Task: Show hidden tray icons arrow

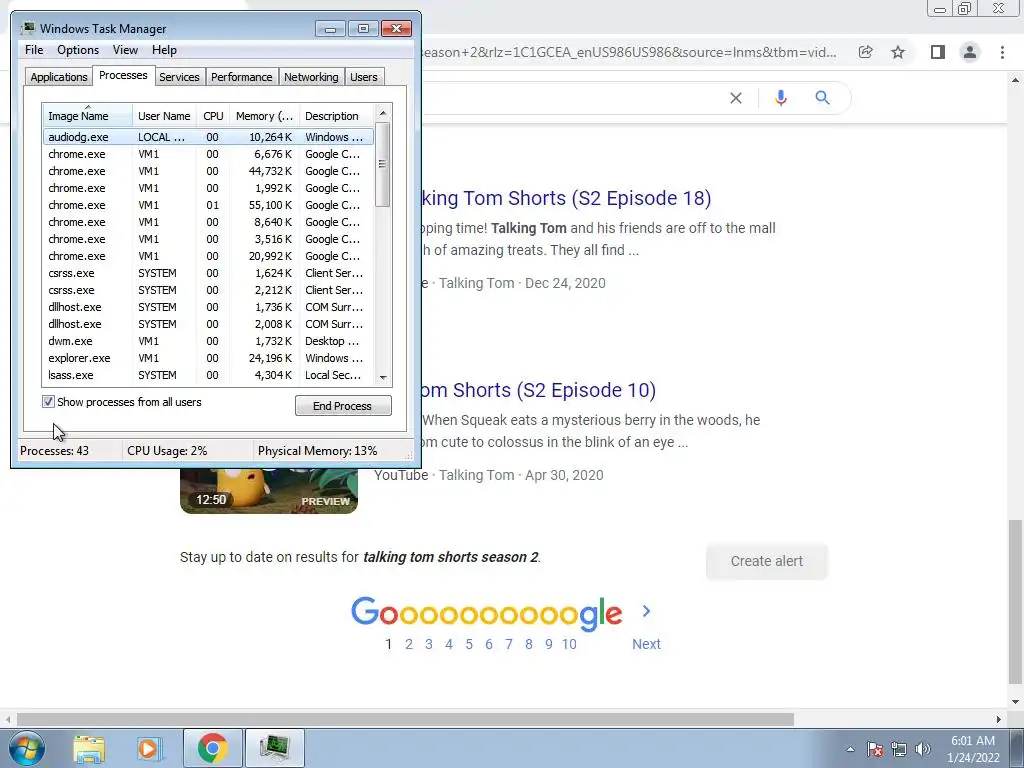Action: [x=850, y=749]
